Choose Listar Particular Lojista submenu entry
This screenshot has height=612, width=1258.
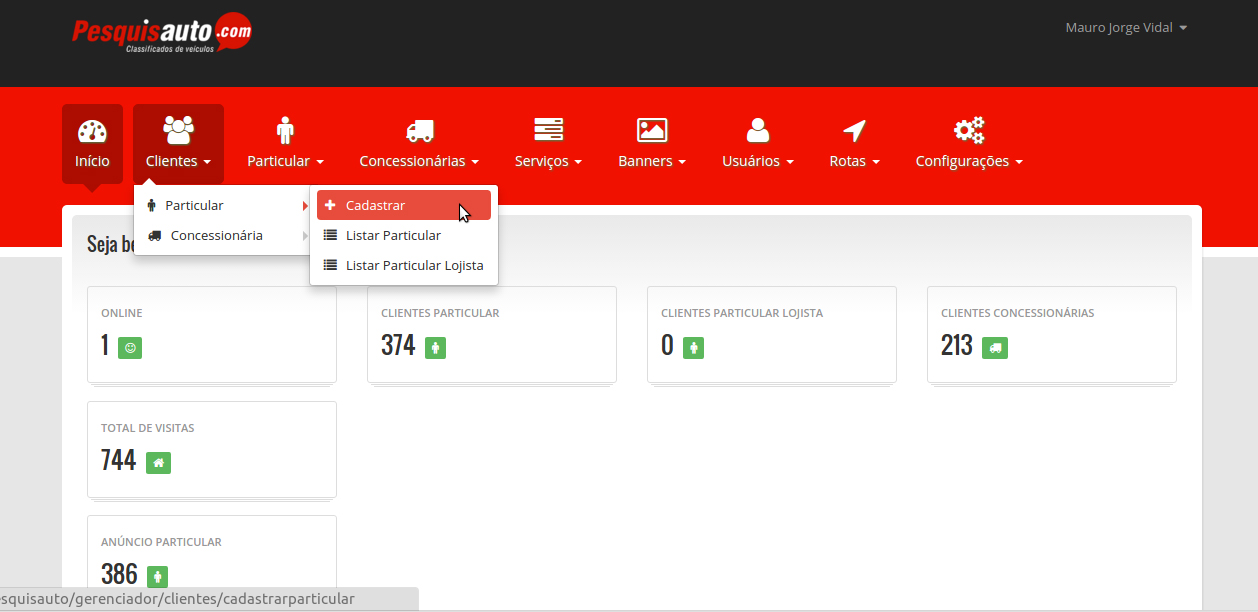coord(404,266)
